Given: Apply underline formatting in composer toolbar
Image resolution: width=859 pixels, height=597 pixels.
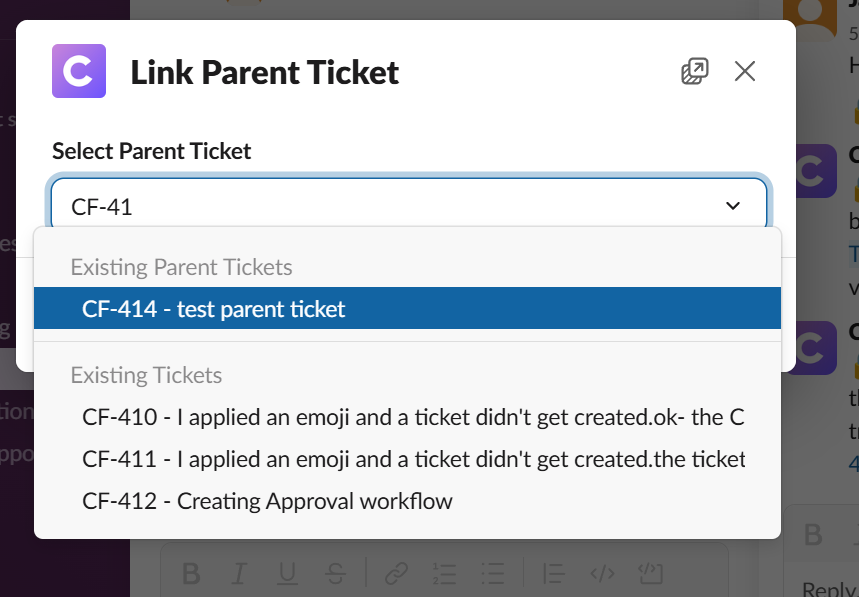Looking at the screenshot, I should (x=287, y=573).
